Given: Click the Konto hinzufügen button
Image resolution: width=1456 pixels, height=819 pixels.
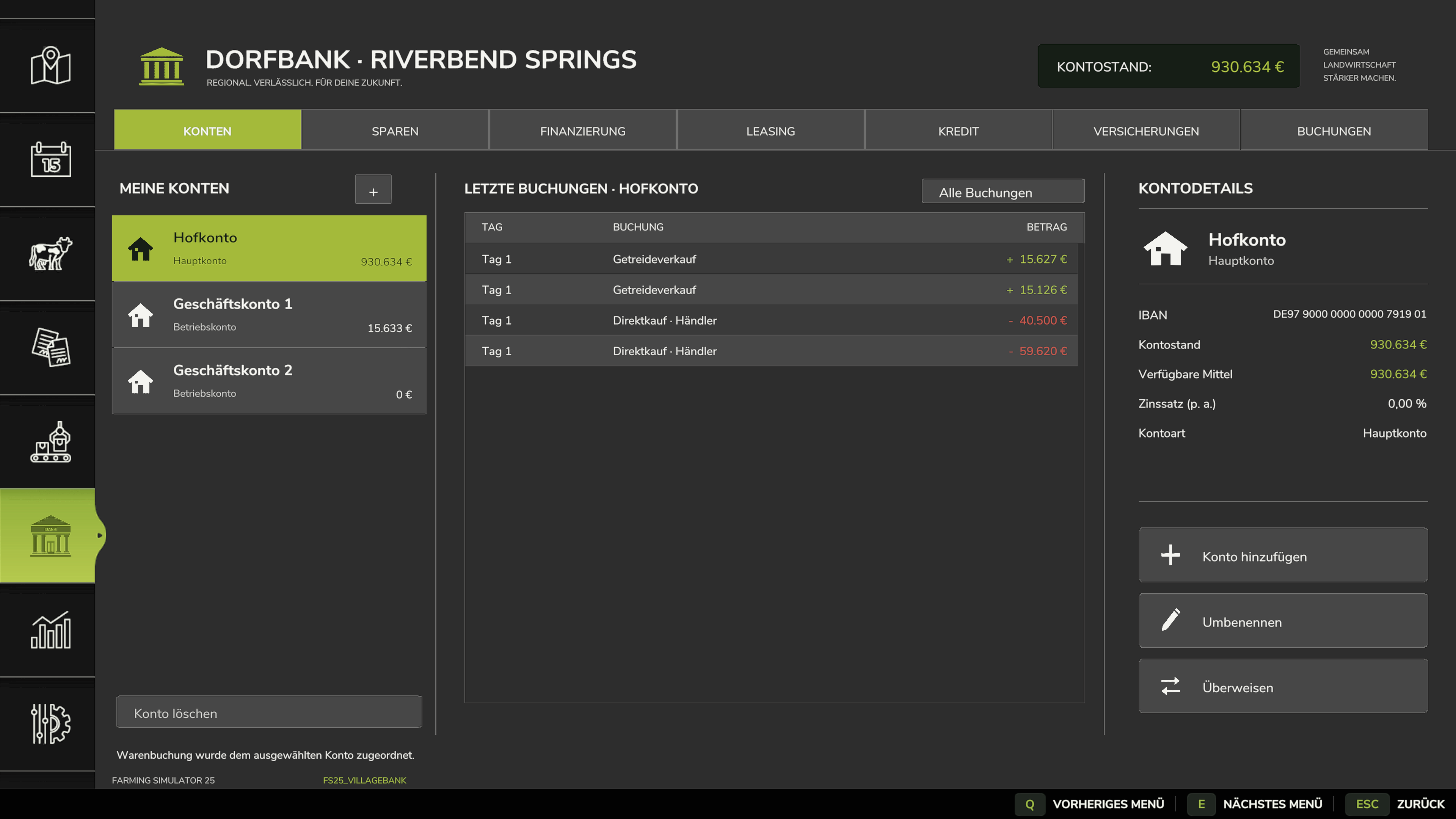Looking at the screenshot, I should click(1283, 555).
